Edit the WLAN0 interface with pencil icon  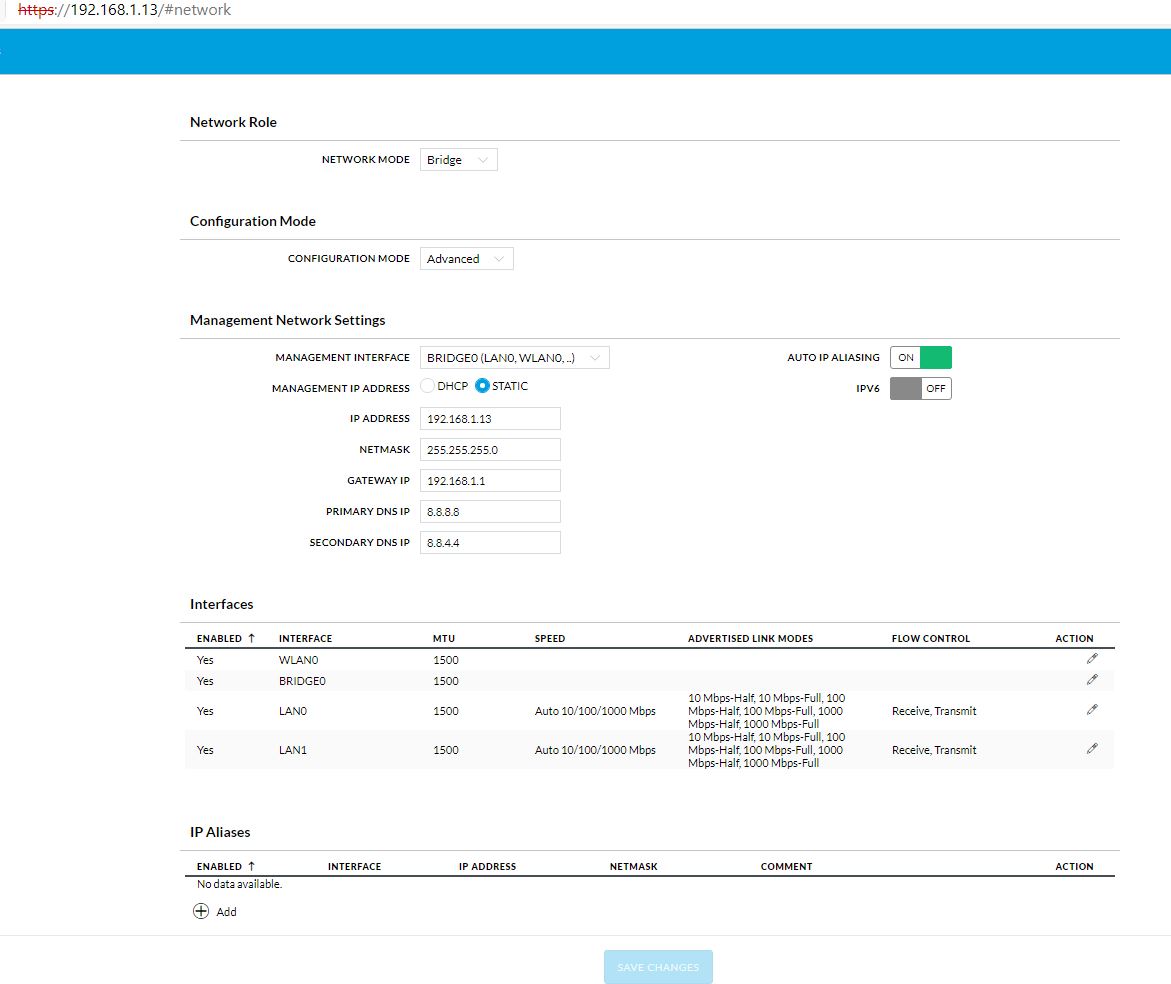tap(1092, 658)
